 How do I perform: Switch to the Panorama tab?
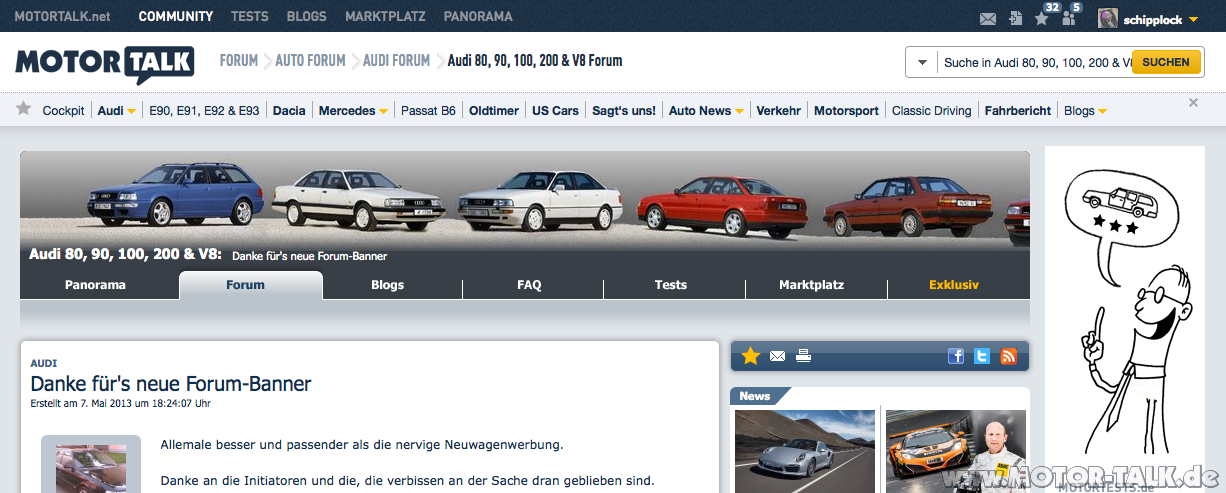pos(96,285)
